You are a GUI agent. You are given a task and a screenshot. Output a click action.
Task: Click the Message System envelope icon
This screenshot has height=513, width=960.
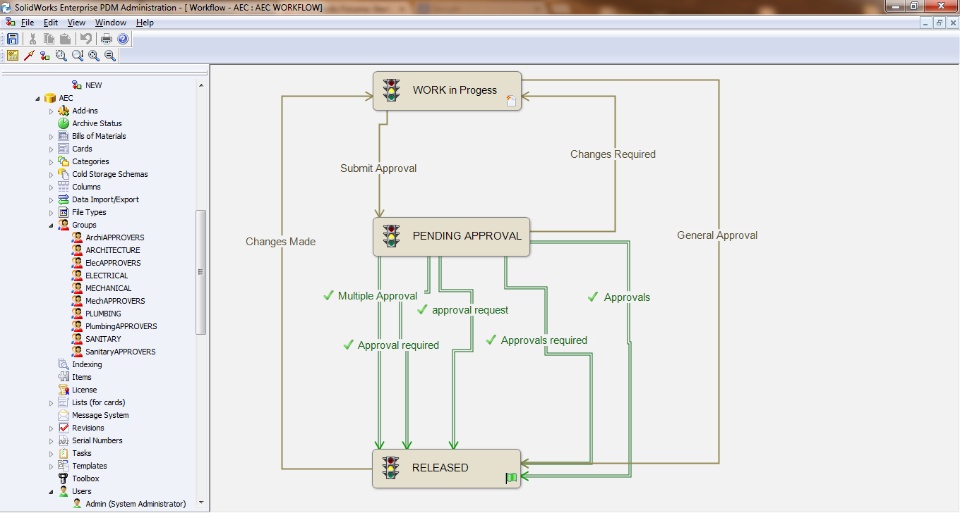click(63, 415)
